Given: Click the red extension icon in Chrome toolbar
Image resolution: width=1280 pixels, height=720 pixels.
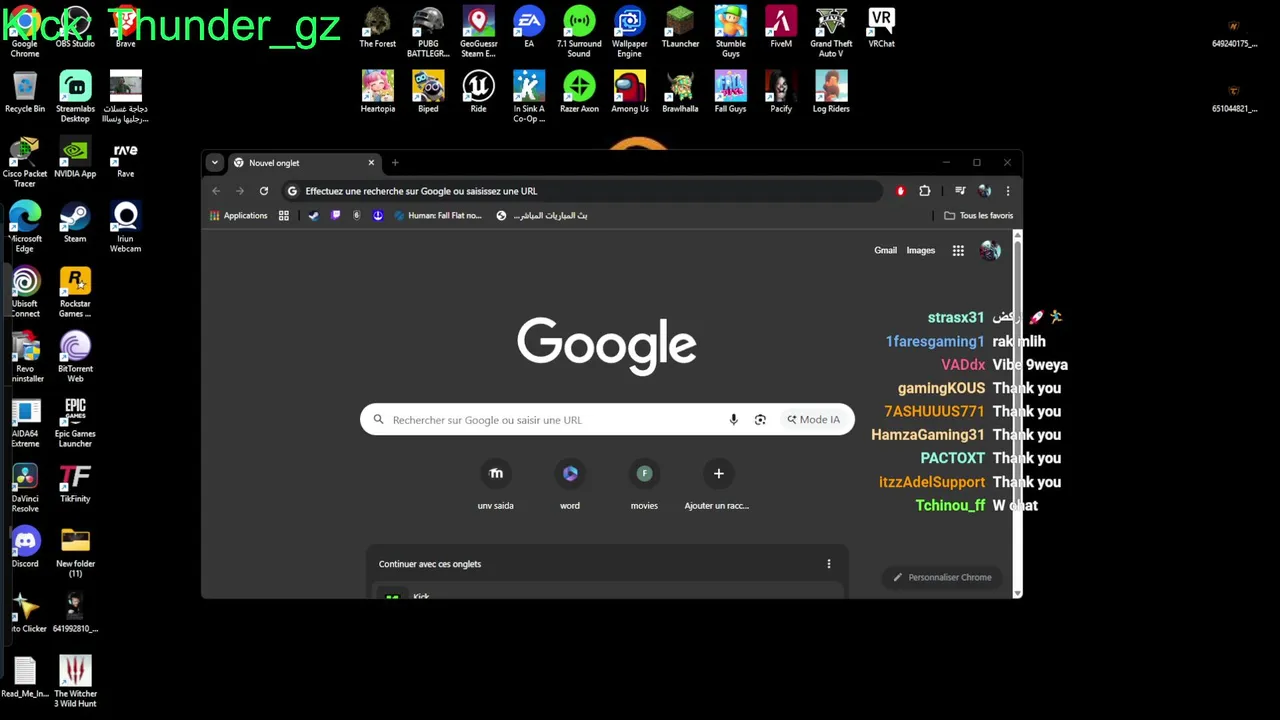Looking at the screenshot, I should pos(900,191).
